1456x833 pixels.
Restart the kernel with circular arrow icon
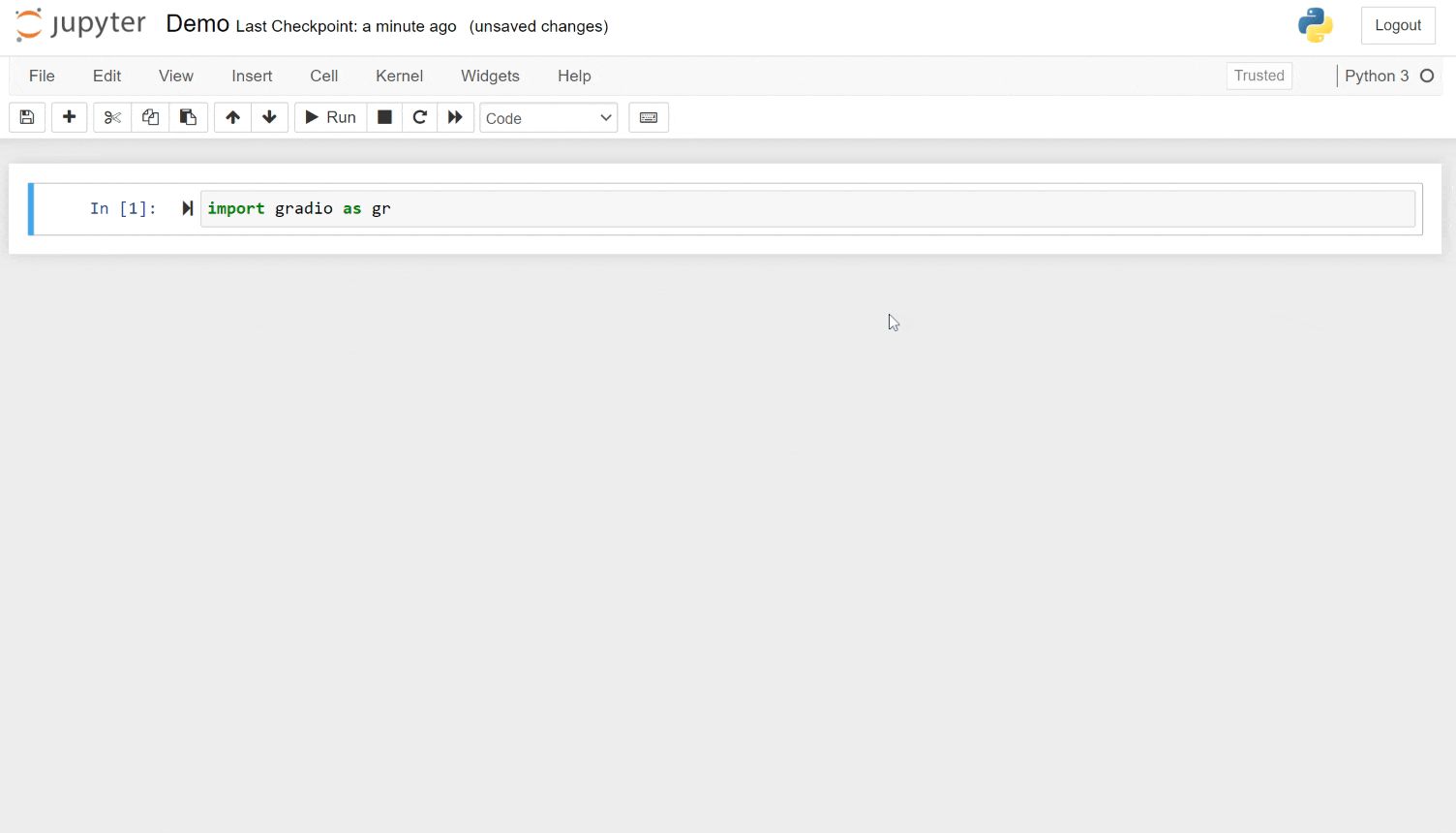pos(419,117)
